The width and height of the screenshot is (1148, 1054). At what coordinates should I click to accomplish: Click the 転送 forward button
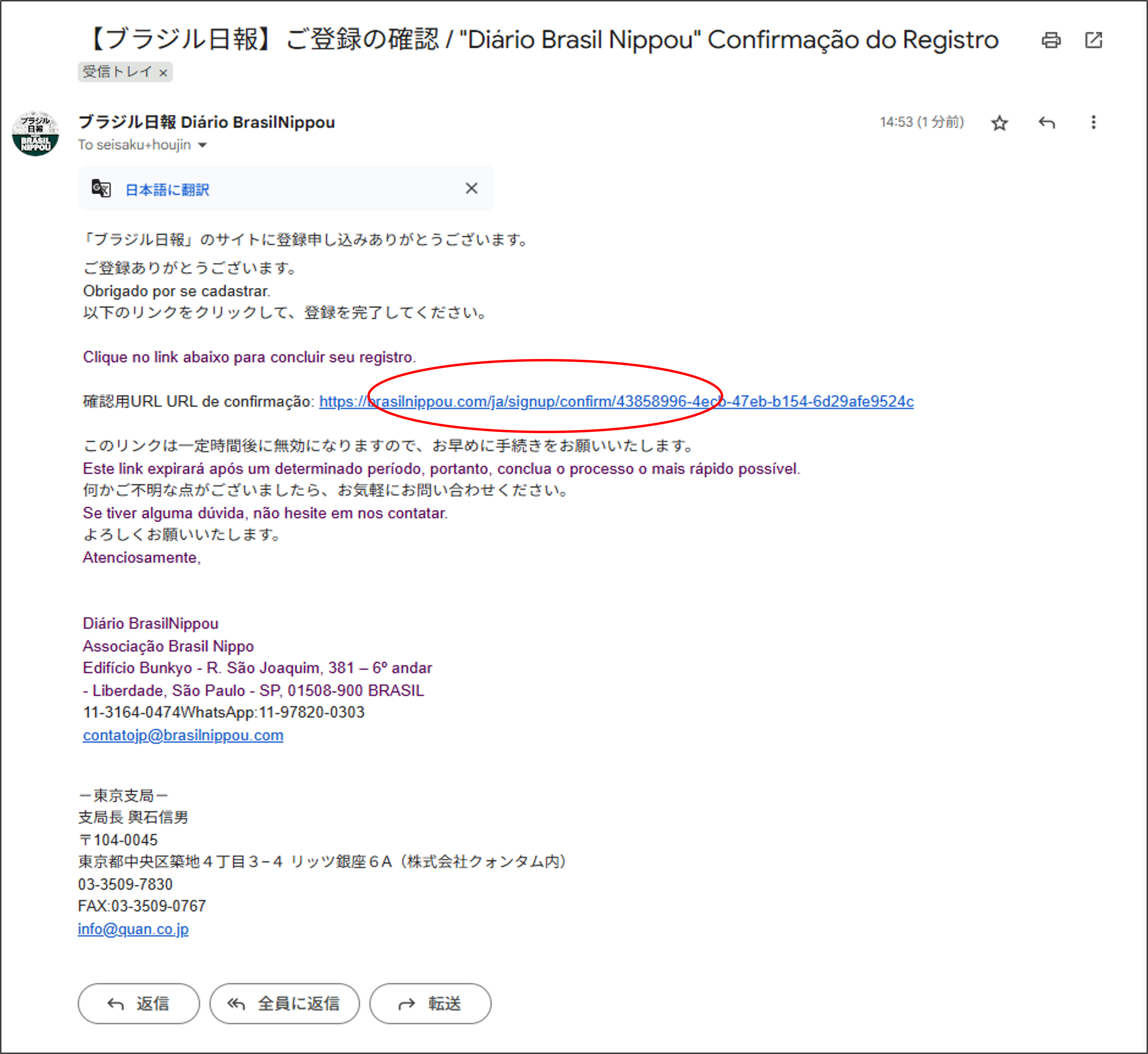(x=430, y=1003)
